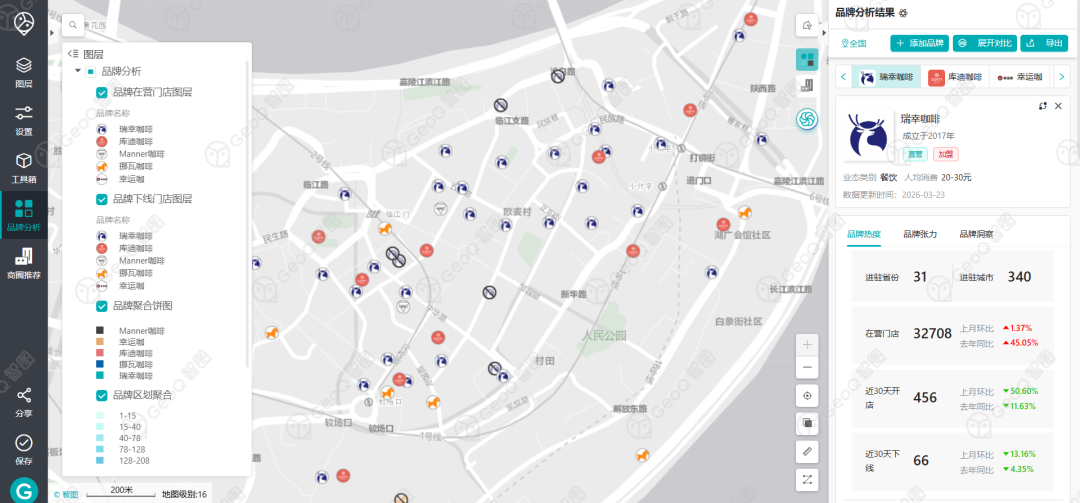
Task: Toggle 品牌在营门店图层 checkbox
Action: tap(101, 92)
